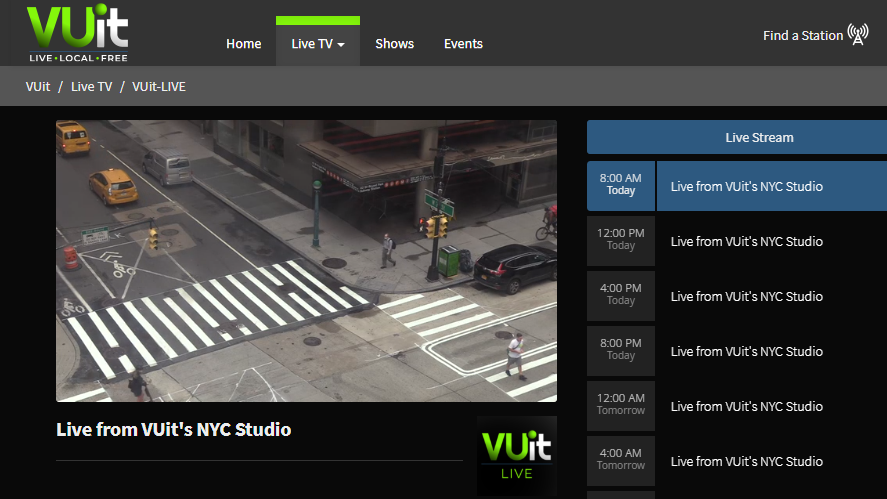Select the 8:00 AM Today schedule entry
This screenshot has height=499, width=887.
pos(737,186)
